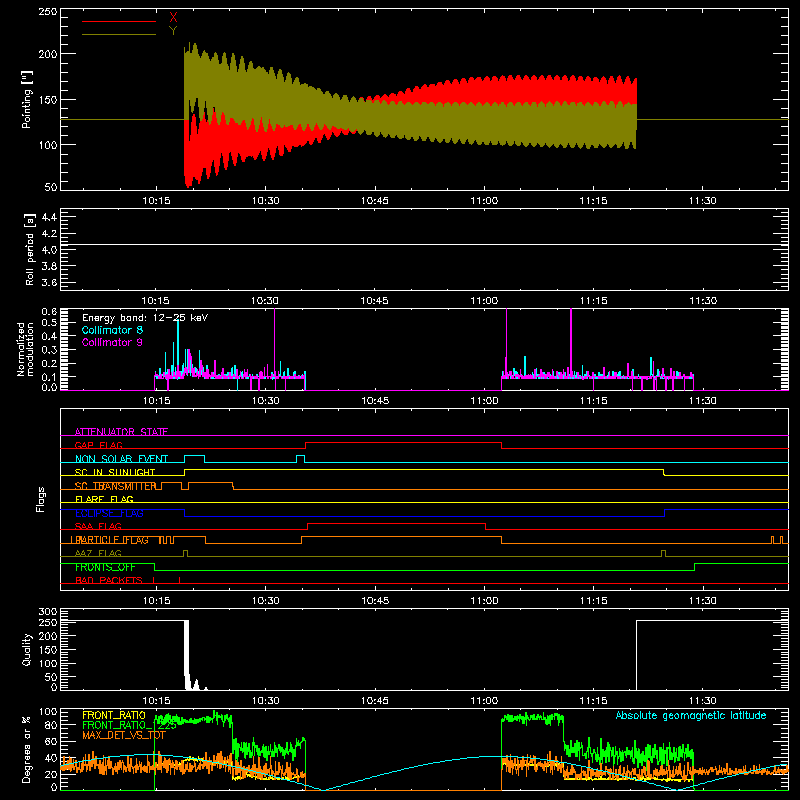Screen dimensions: 800x800
Task: Click the 4.0 tick on Roll period axis
Action: (49, 249)
